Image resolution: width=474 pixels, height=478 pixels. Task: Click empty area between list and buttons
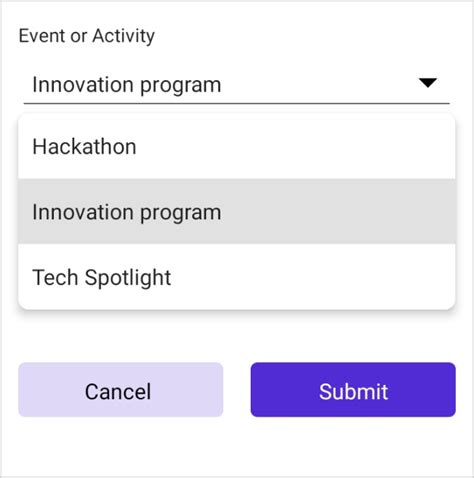click(x=237, y=337)
